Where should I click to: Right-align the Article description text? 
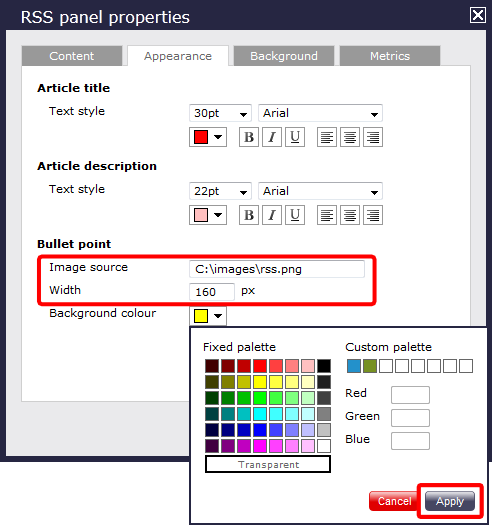pyautogui.click(x=373, y=215)
